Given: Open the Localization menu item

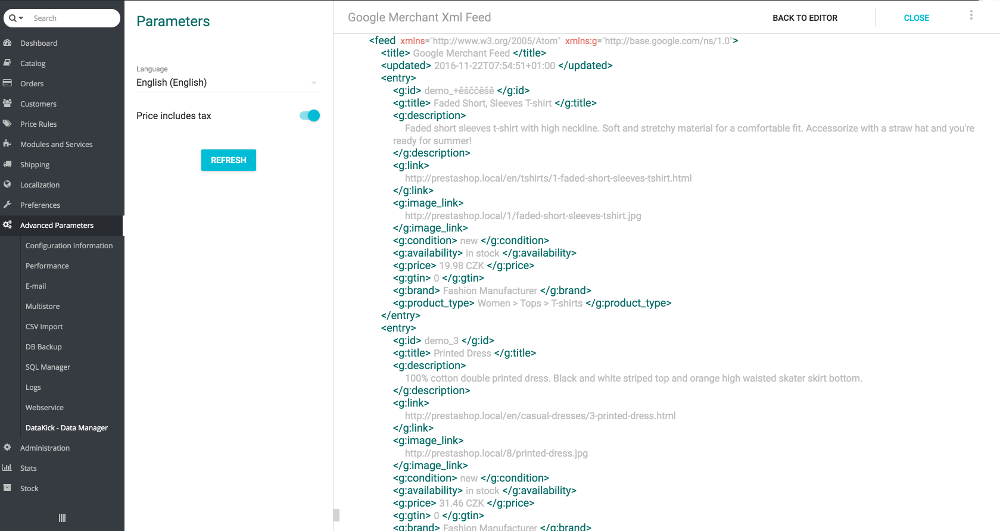Looking at the screenshot, I should point(40,185).
